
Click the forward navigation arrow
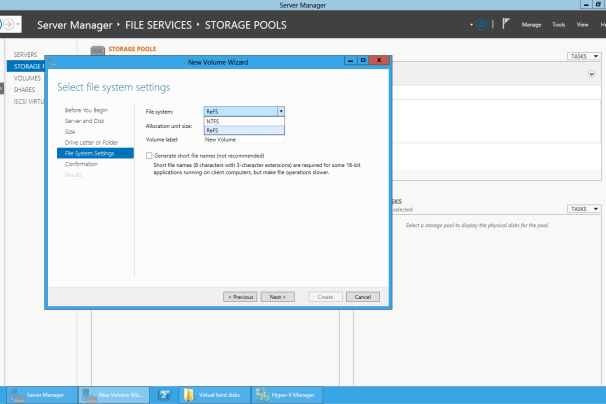coord(9,24)
